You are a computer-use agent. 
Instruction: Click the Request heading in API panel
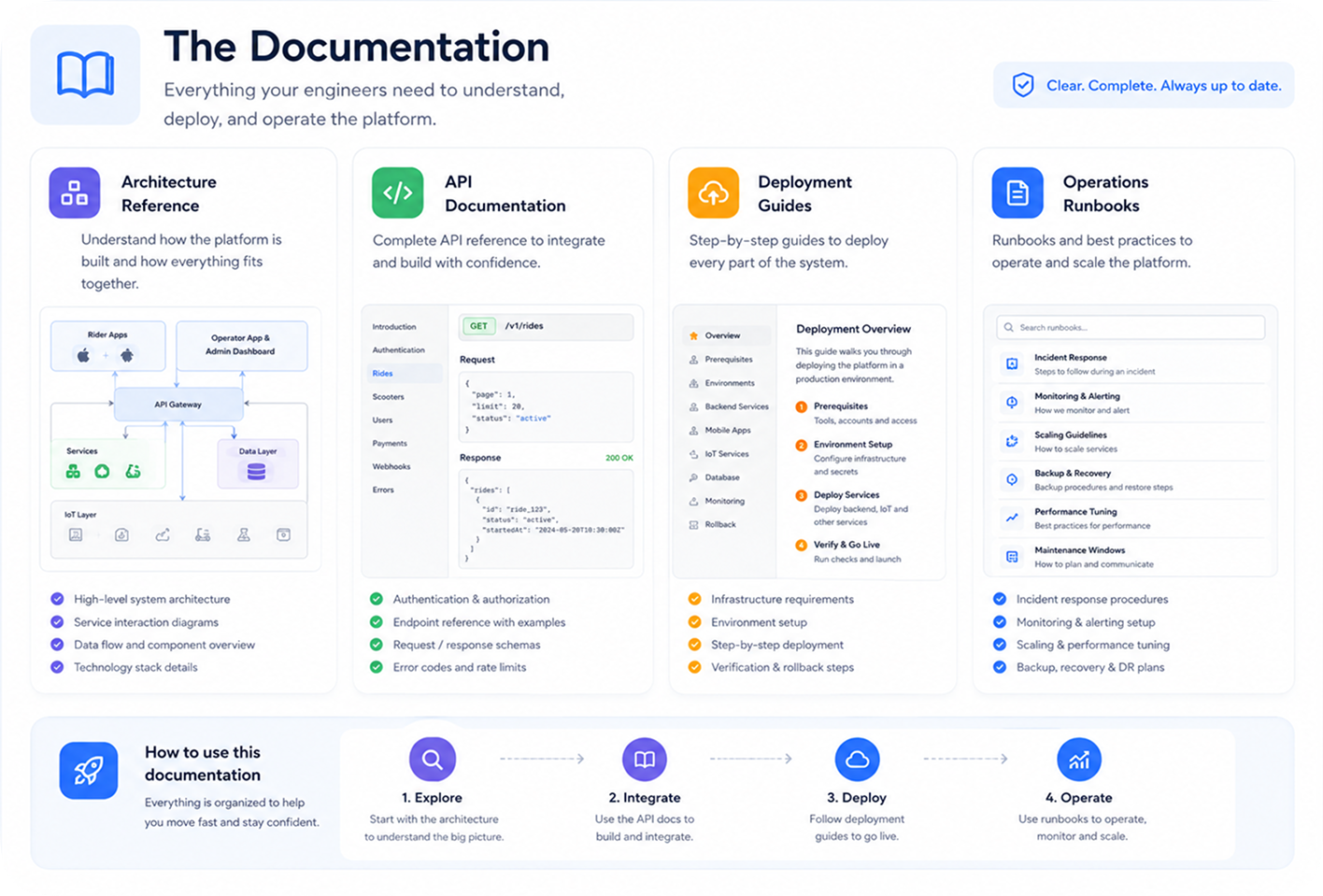click(x=477, y=360)
